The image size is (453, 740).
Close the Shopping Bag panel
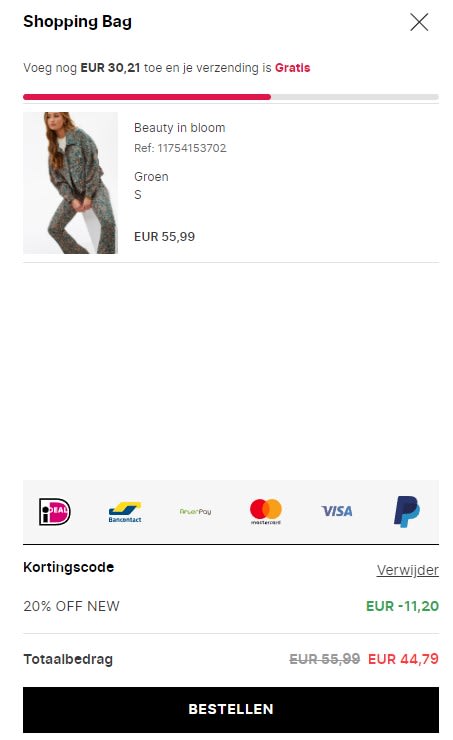point(419,22)
